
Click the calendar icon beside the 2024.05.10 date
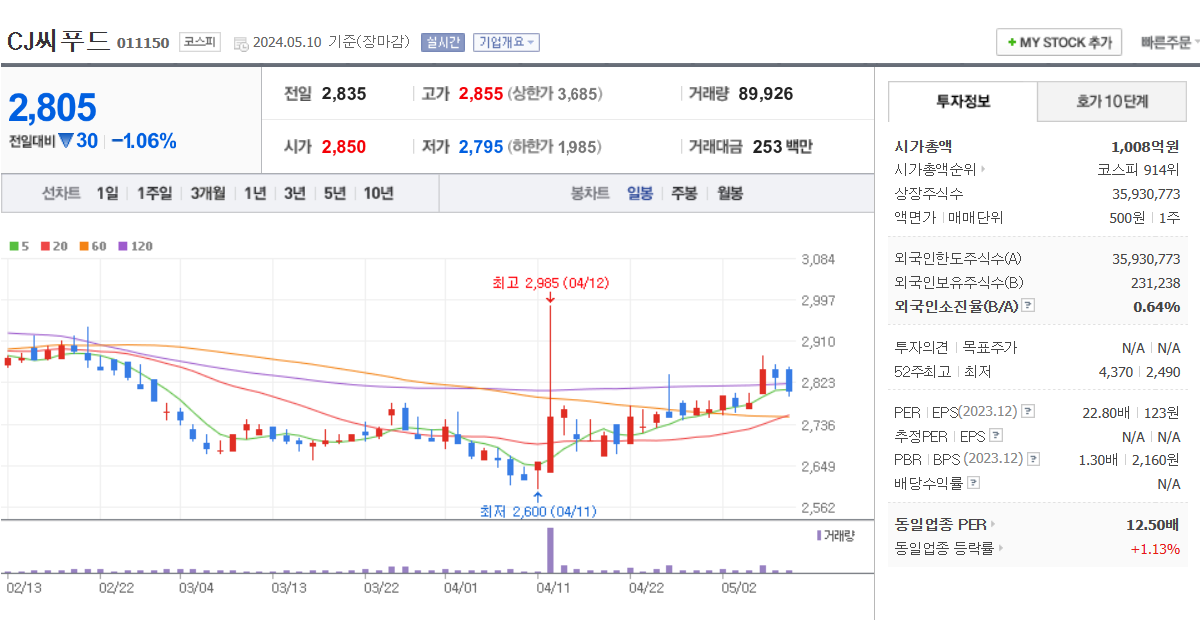pos(240,43)
